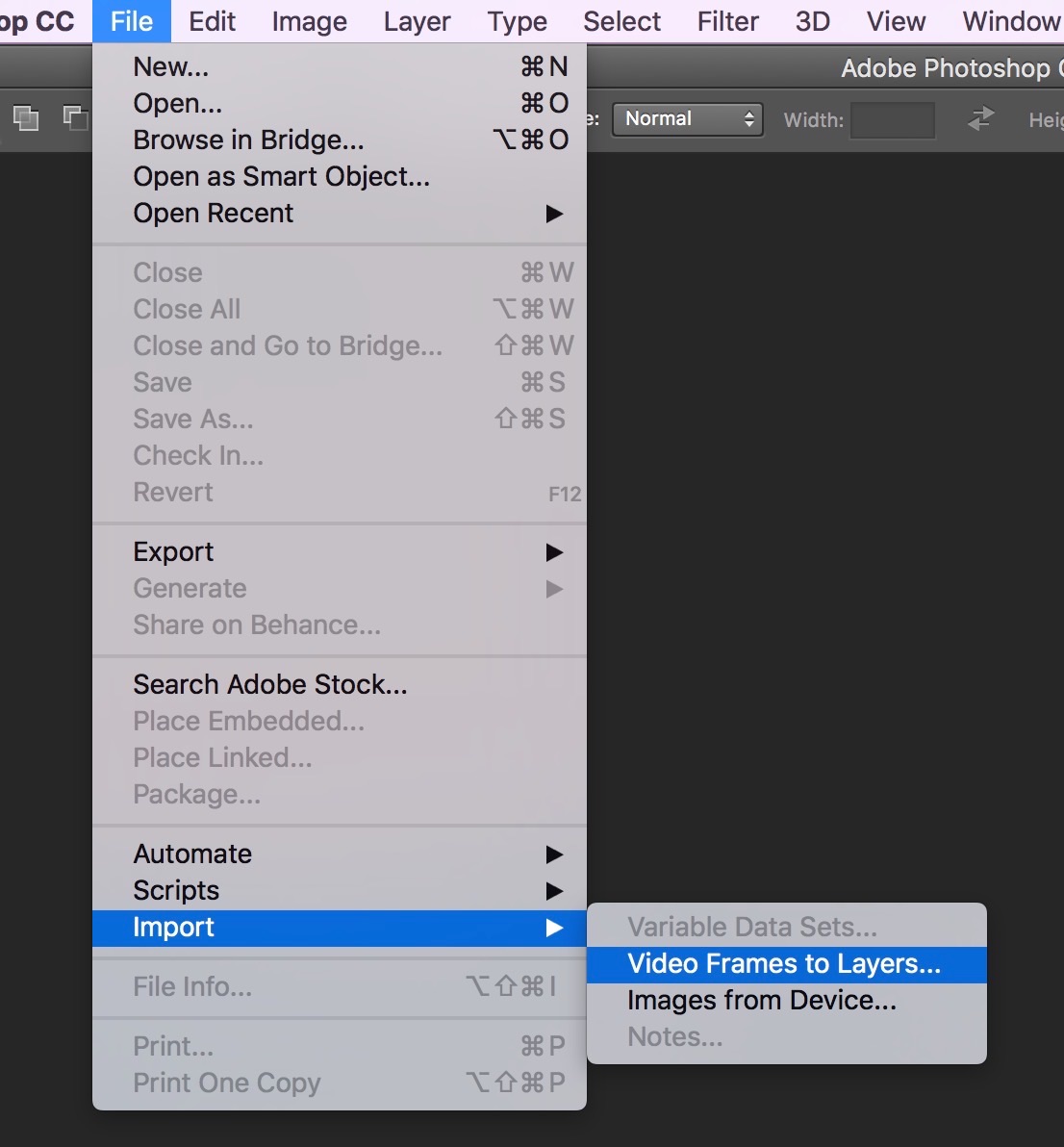Click the Photoshop CC application menu

click(37, 21)
